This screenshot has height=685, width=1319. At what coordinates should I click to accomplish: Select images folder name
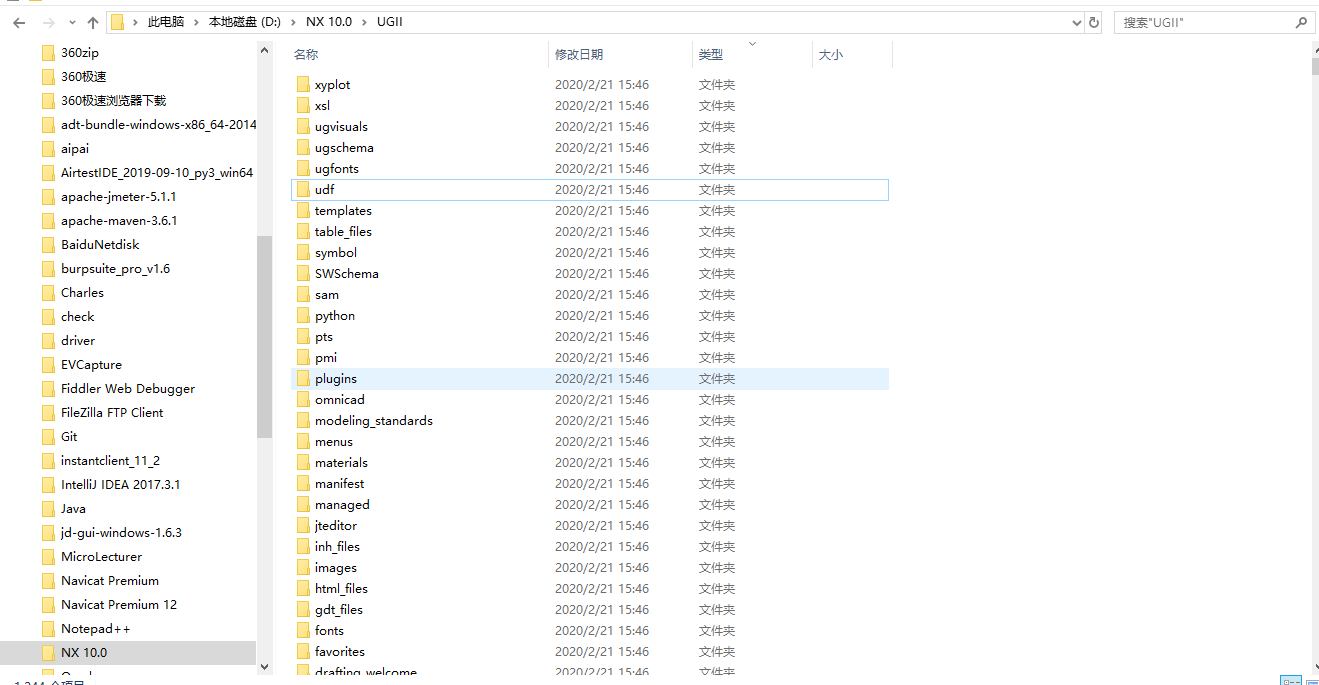[336, 568]
